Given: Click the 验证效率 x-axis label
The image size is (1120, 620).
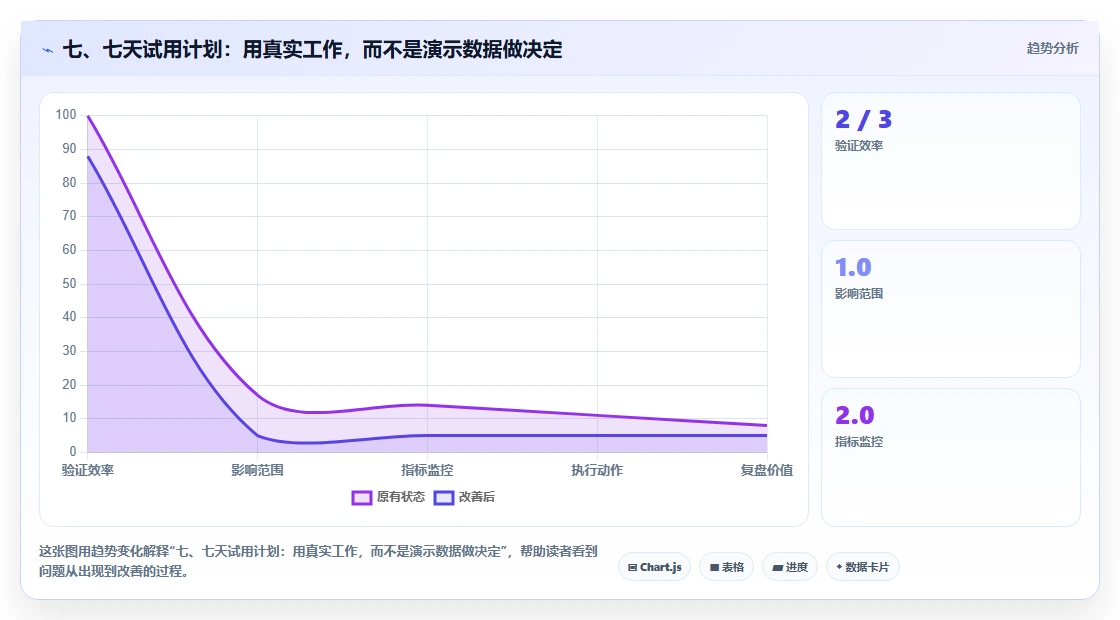Looking at the screenshot, I should (88, 470).
